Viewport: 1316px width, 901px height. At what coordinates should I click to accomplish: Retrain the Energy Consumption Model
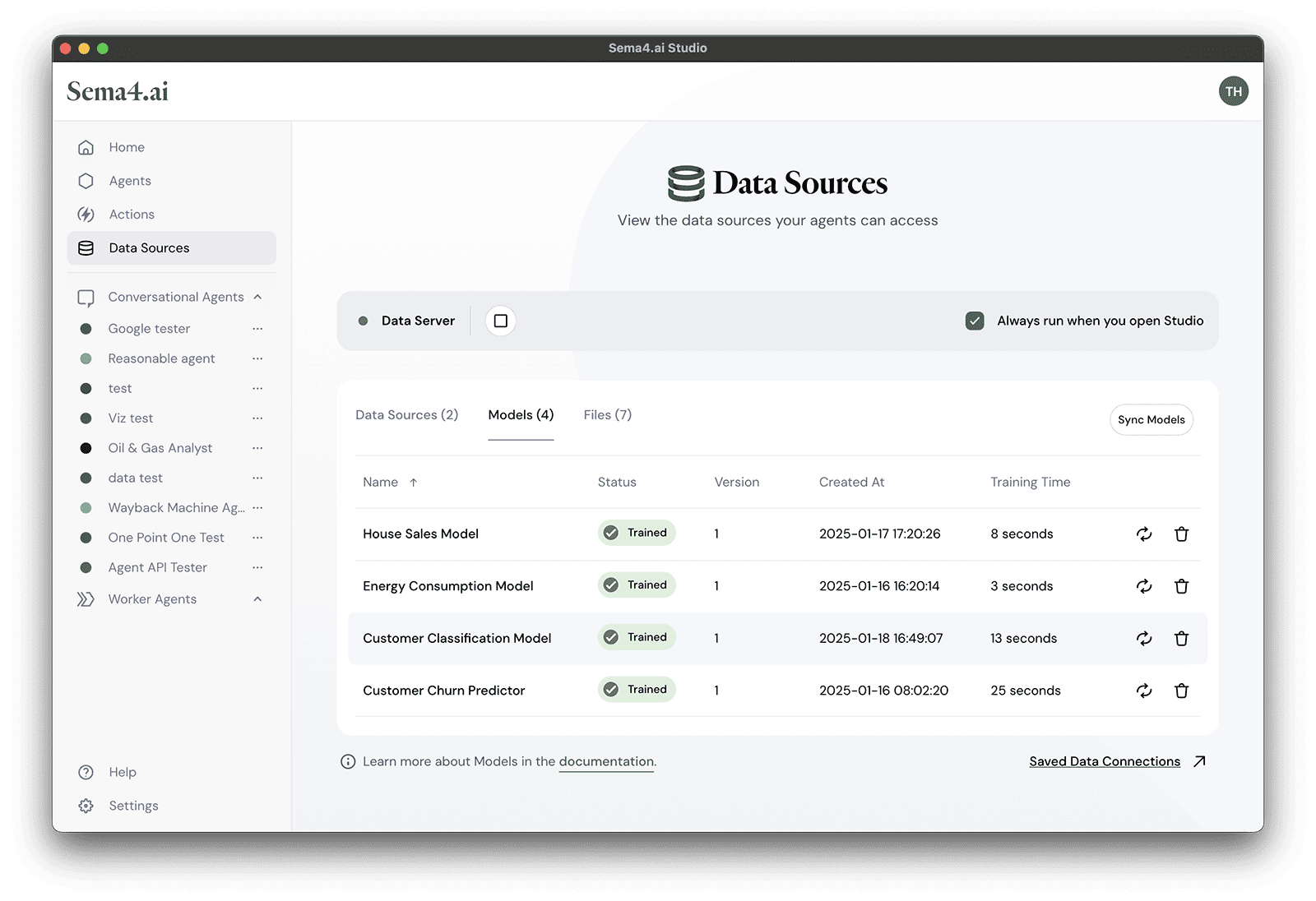coord(1144,586)
